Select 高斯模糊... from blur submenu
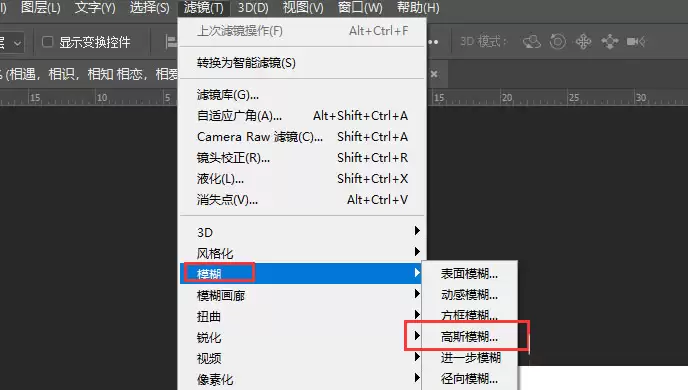The width and height of the screenshot is (688, 390). [469, 336]
